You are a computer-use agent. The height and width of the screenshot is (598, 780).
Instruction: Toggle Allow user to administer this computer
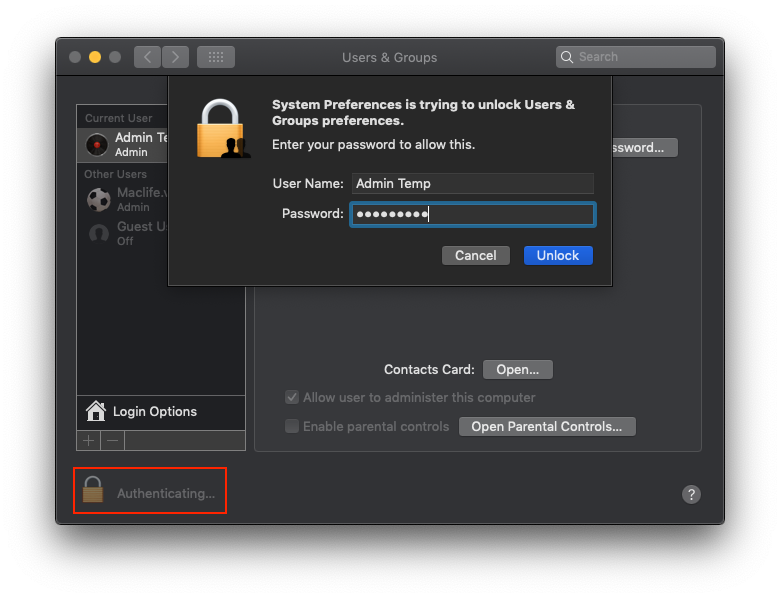(292, 397)
